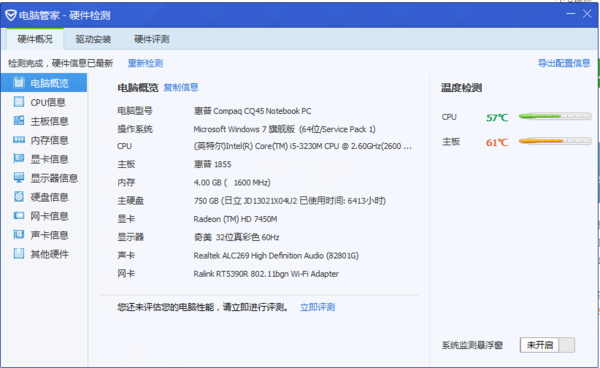This screenshot has width=600, height=368.
Task: Select 电脑概览 label in sidebar
Action: (x=50, y=83)
